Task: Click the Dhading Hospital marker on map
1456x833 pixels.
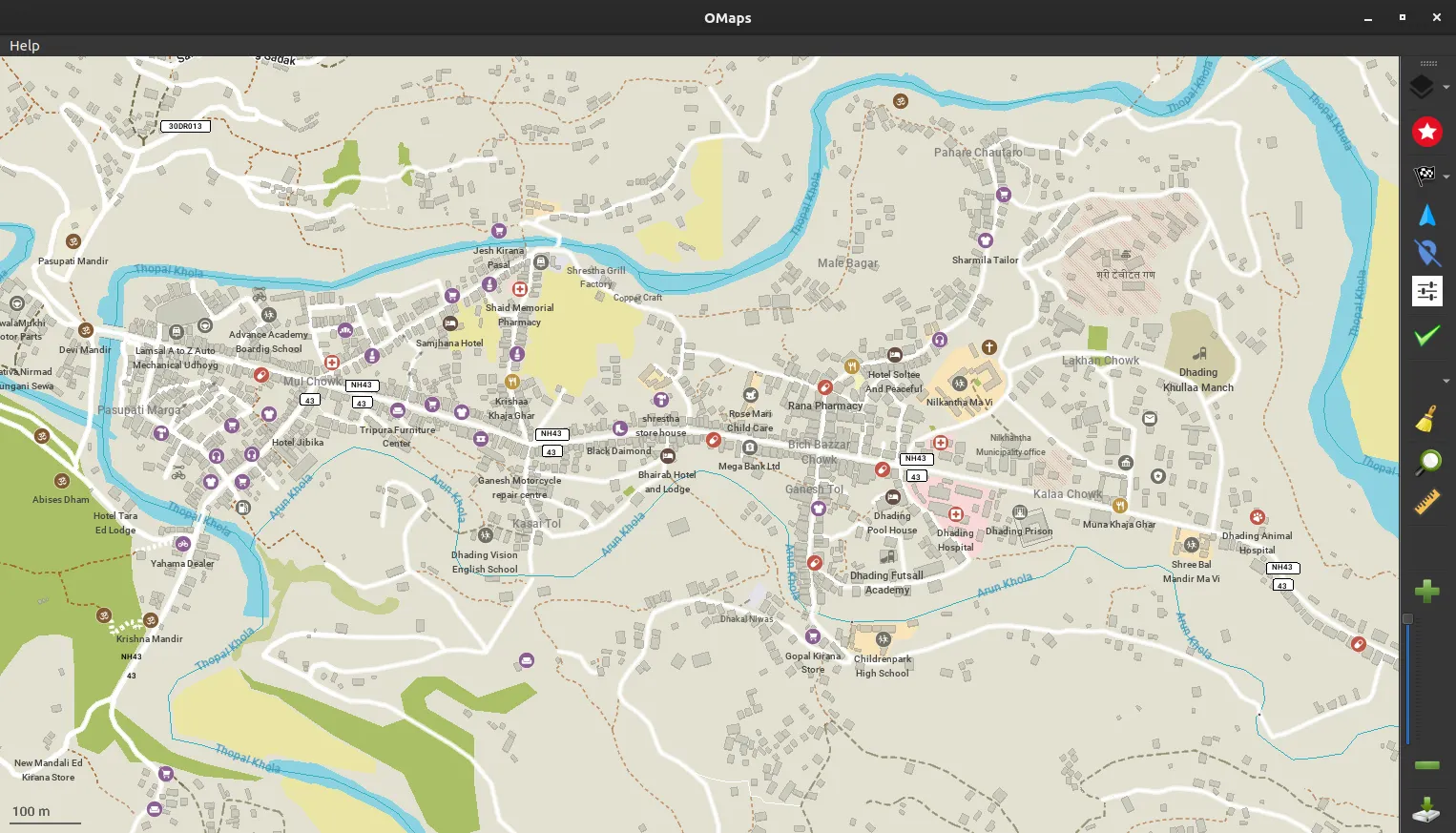Action: pyautogui.click(x=955, y=515)
